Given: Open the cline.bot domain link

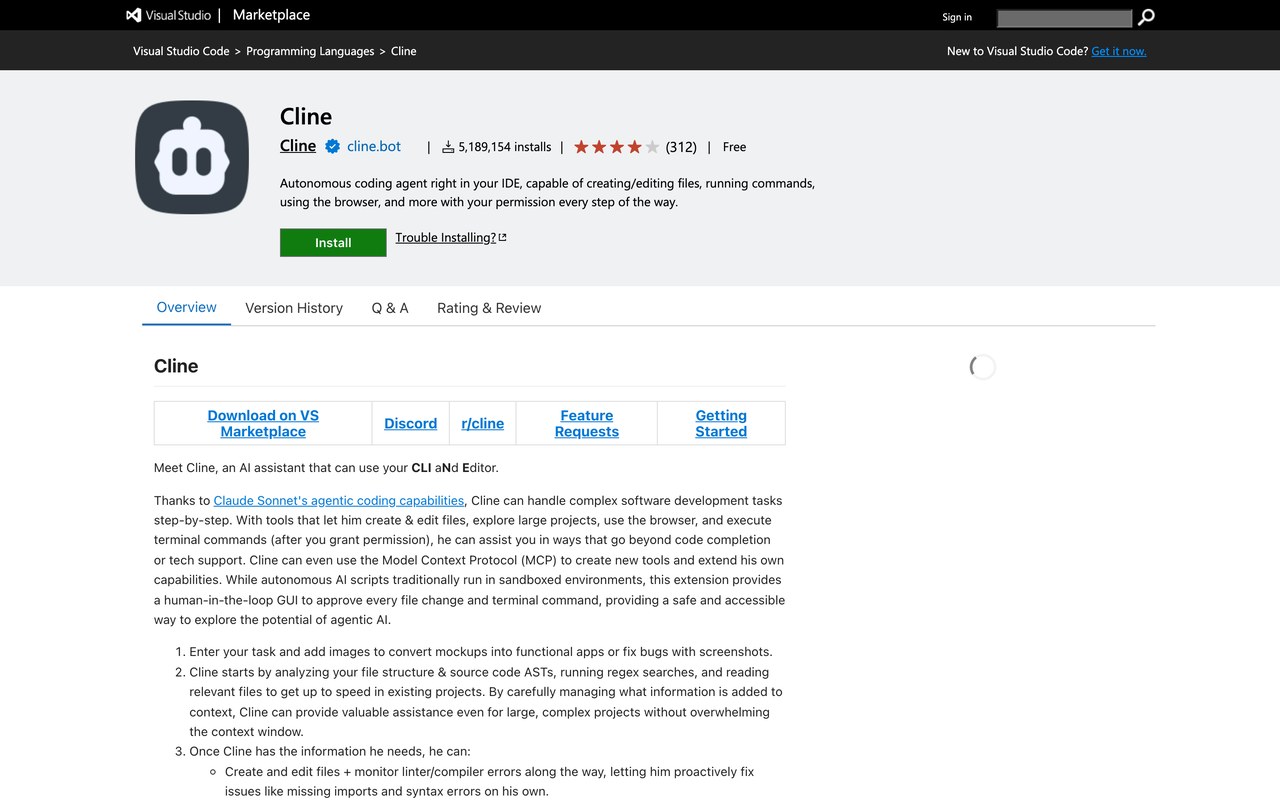Looking at the screenshot, I should click(x=374, y=146).
